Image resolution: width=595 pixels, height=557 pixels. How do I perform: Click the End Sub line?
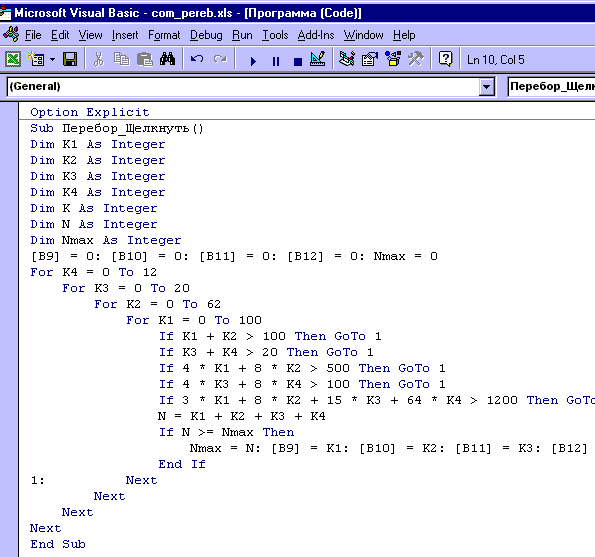coord(58,544)
